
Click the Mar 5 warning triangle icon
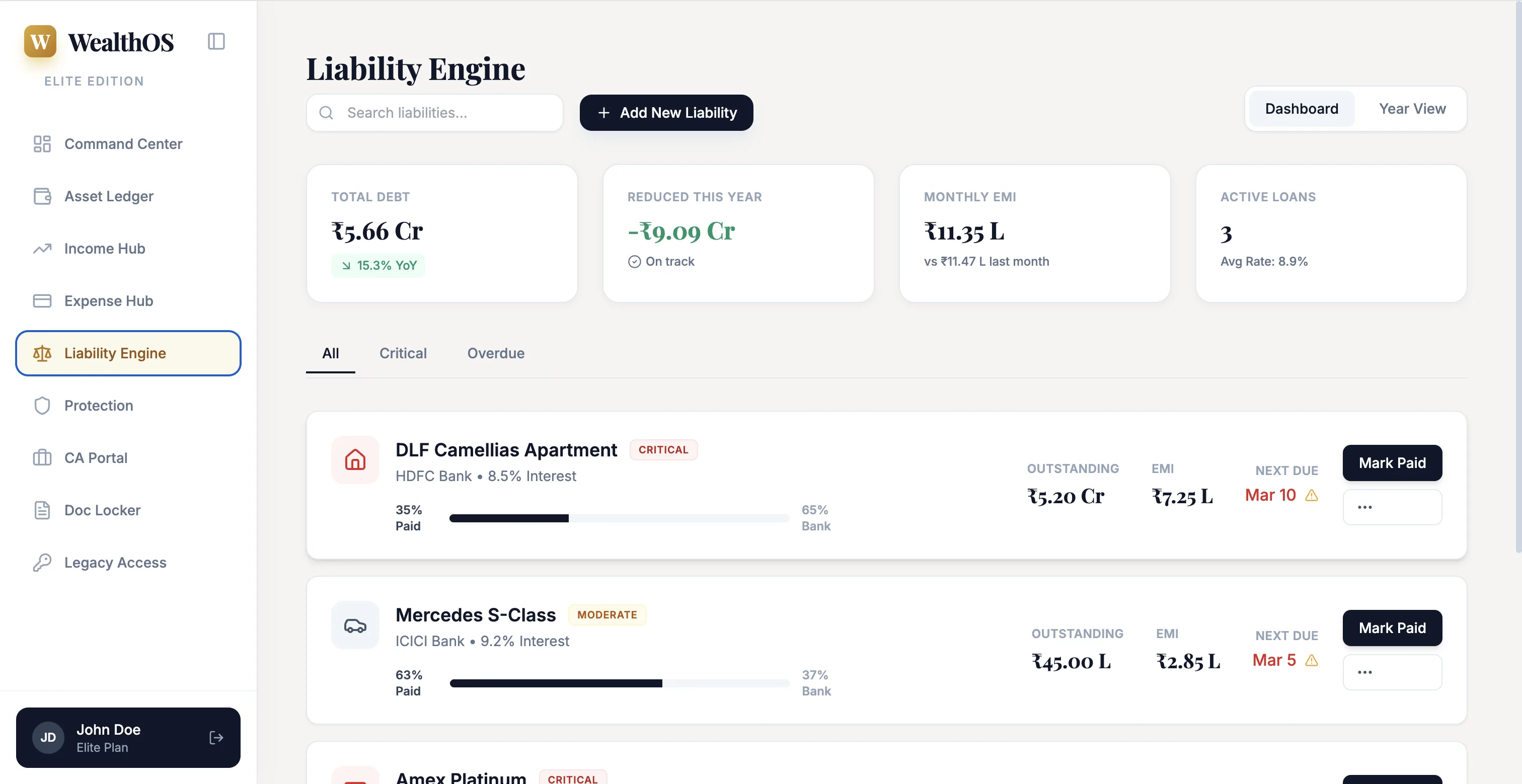click(1312, 660)
